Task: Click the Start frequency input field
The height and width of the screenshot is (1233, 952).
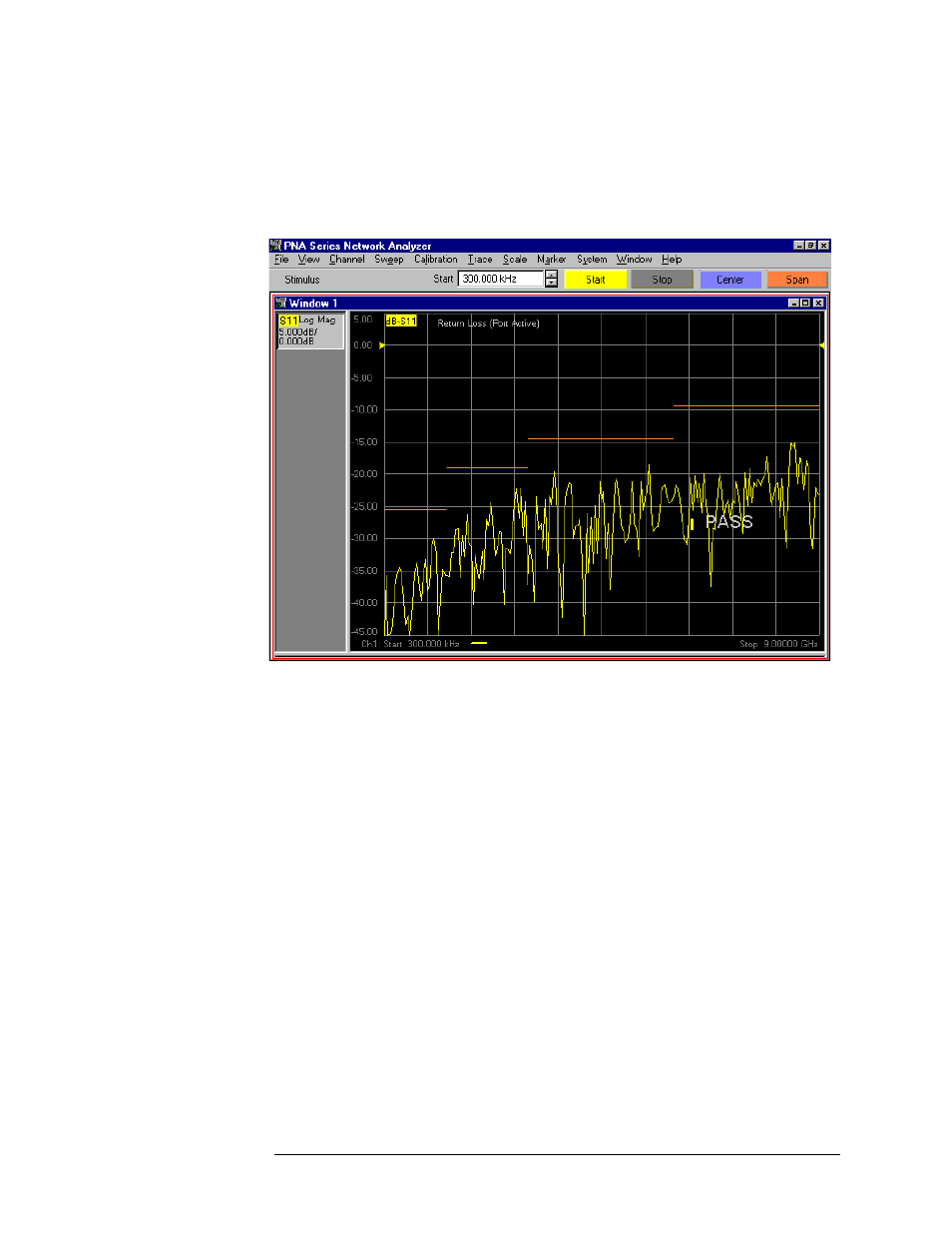Action: (x=500, y=280)
